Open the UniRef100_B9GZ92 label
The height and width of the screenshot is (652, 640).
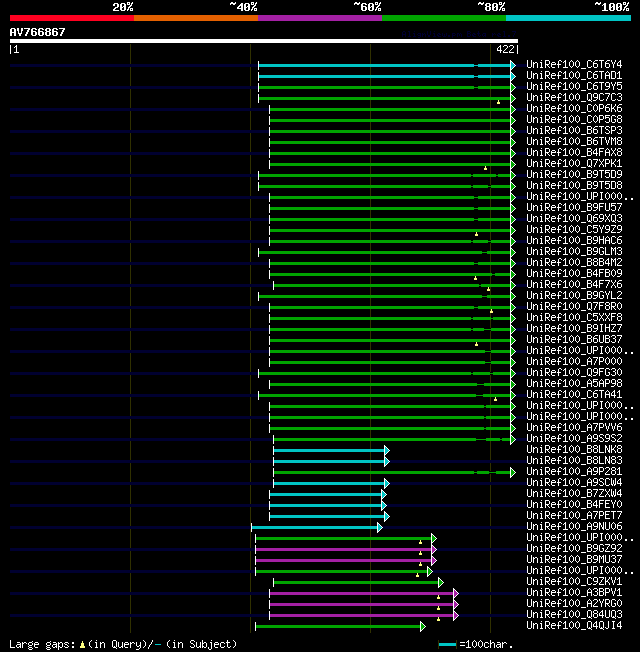click(574, 549)
